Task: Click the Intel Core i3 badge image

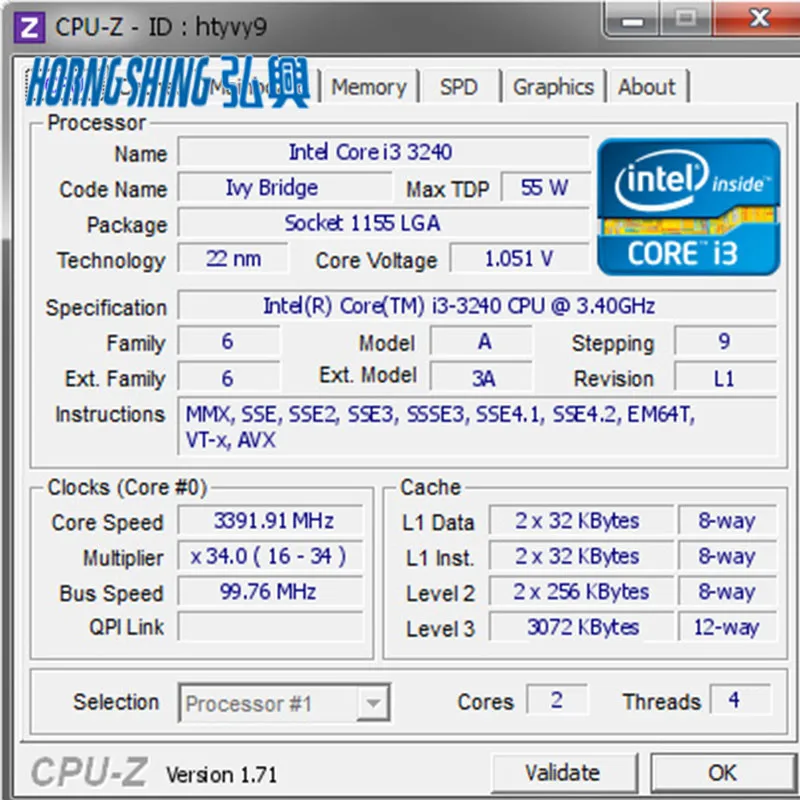Action: pyautogui.click(x=690, y=207)
